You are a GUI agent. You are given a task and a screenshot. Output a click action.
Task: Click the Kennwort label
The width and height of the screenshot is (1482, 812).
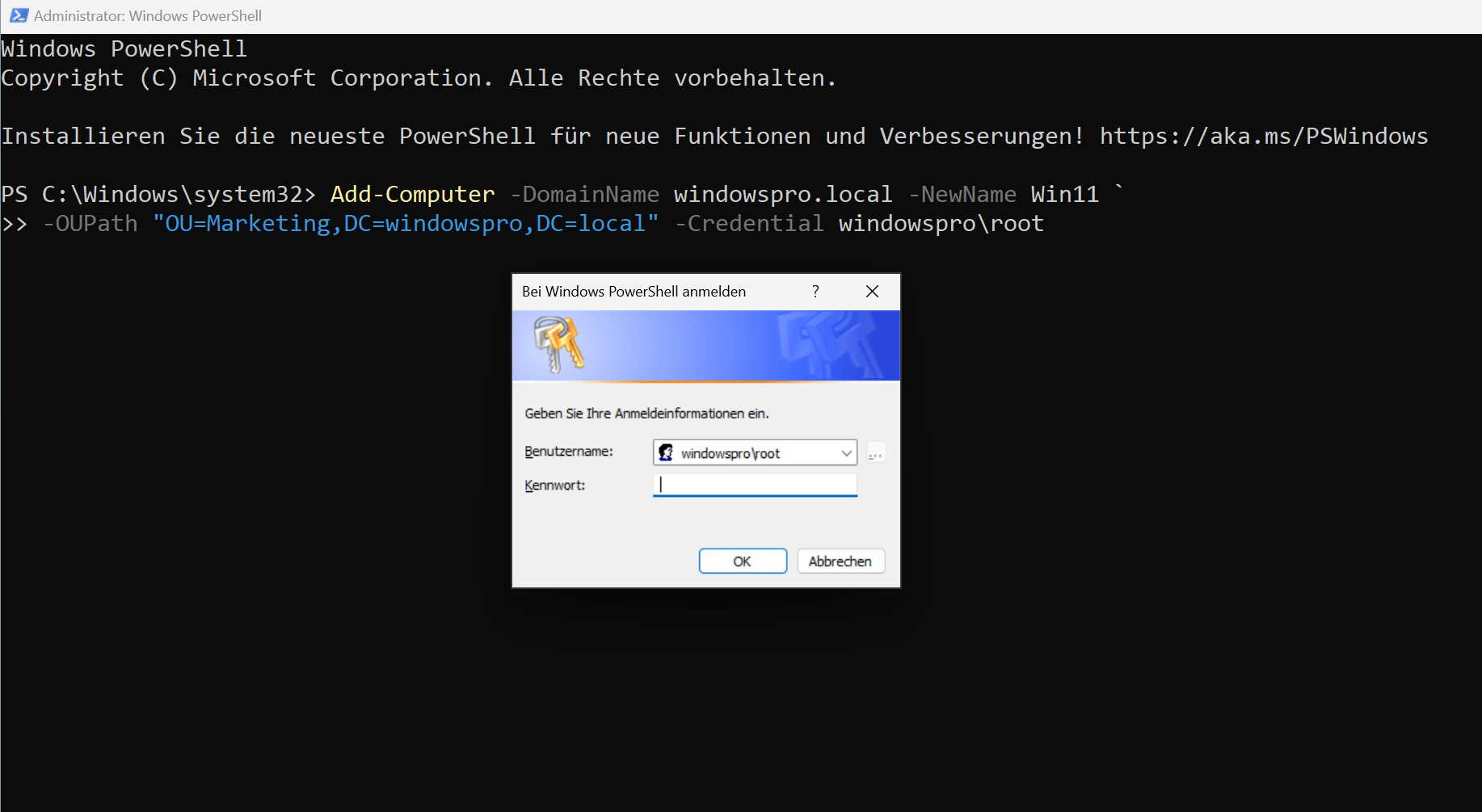[554, 485]
